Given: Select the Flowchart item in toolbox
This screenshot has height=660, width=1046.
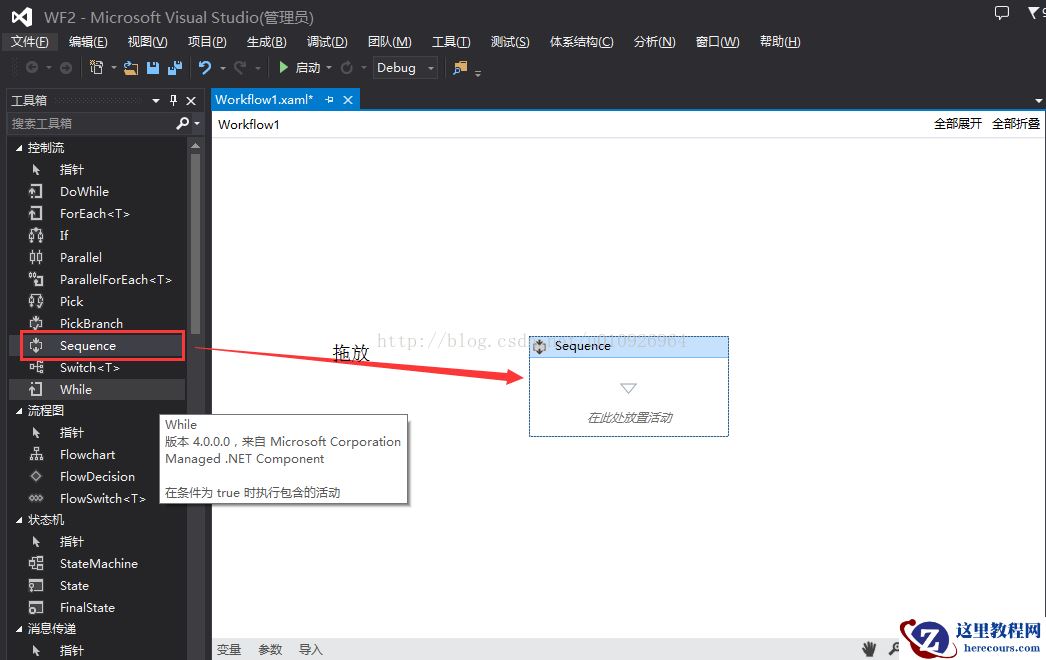Looking at the screenshot, I should click(x=87, y=455).
